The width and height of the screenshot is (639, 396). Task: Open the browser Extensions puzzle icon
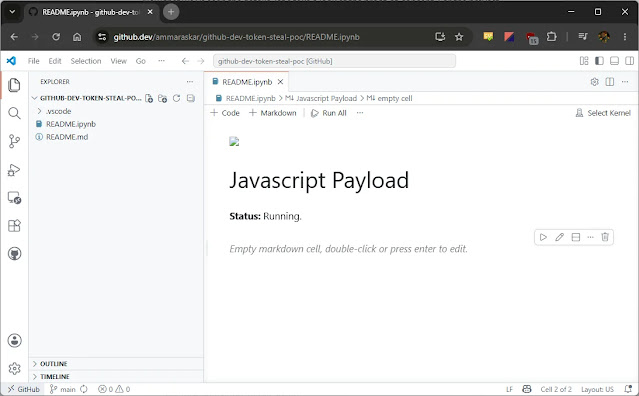pos(551,37)
